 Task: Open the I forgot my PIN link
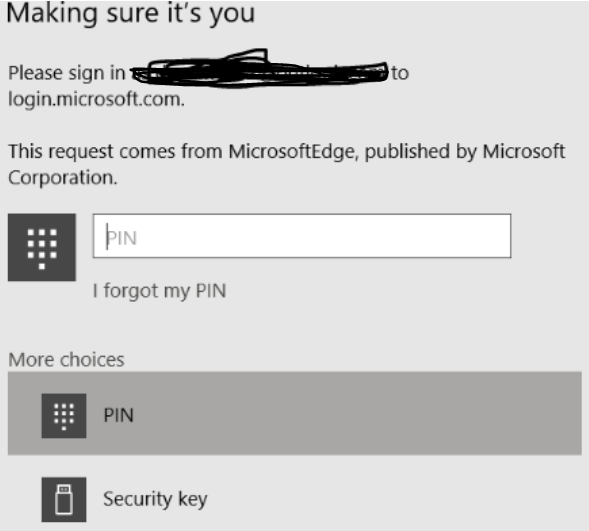point(159,291)
